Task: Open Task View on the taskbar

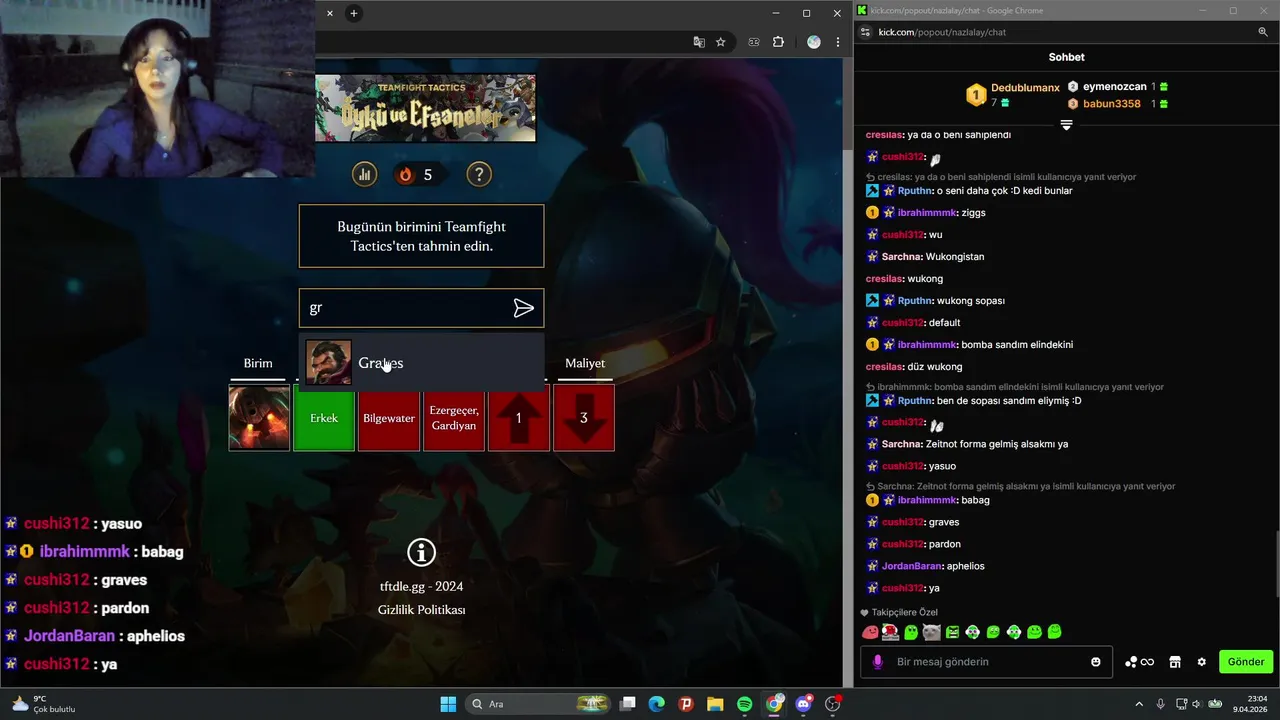Action: (627, 704)
